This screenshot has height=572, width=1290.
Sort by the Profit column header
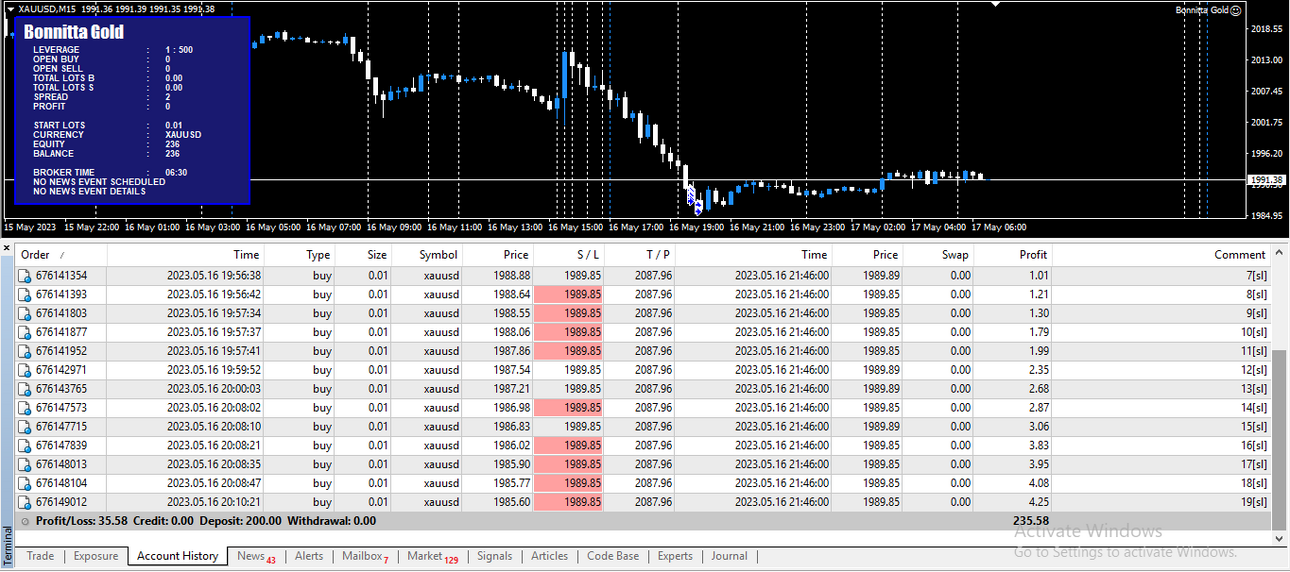click(1012, 255)
